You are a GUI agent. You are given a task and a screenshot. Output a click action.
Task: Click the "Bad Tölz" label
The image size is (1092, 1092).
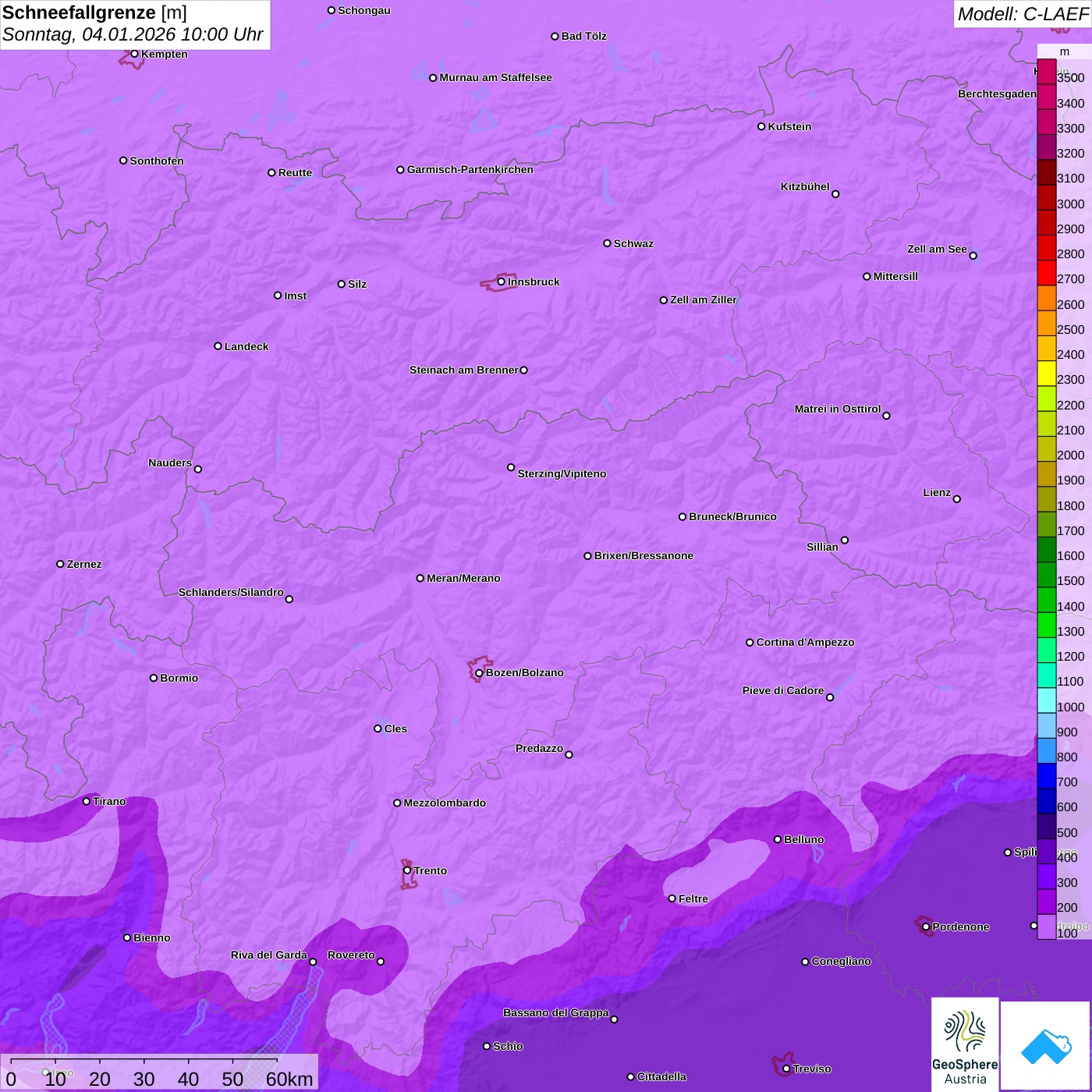pyautogui.click(x=583, y=36)
